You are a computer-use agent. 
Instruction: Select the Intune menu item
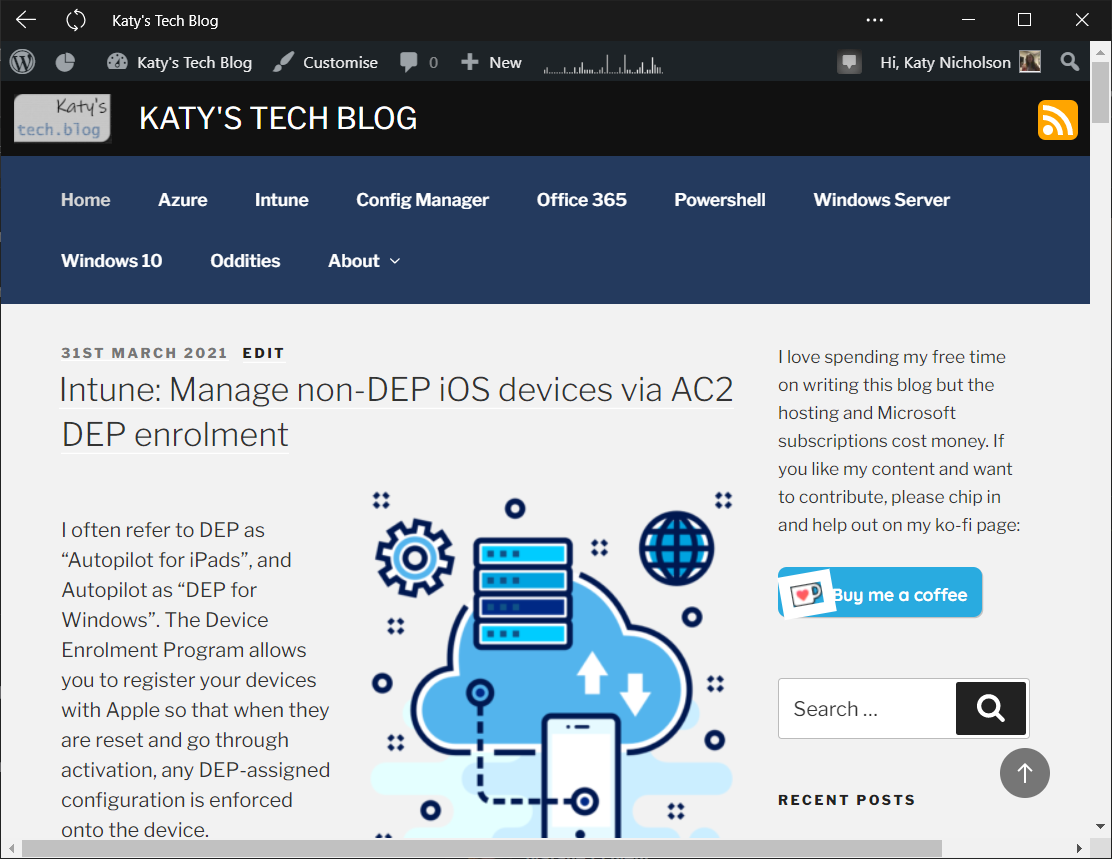click(281, 200)
